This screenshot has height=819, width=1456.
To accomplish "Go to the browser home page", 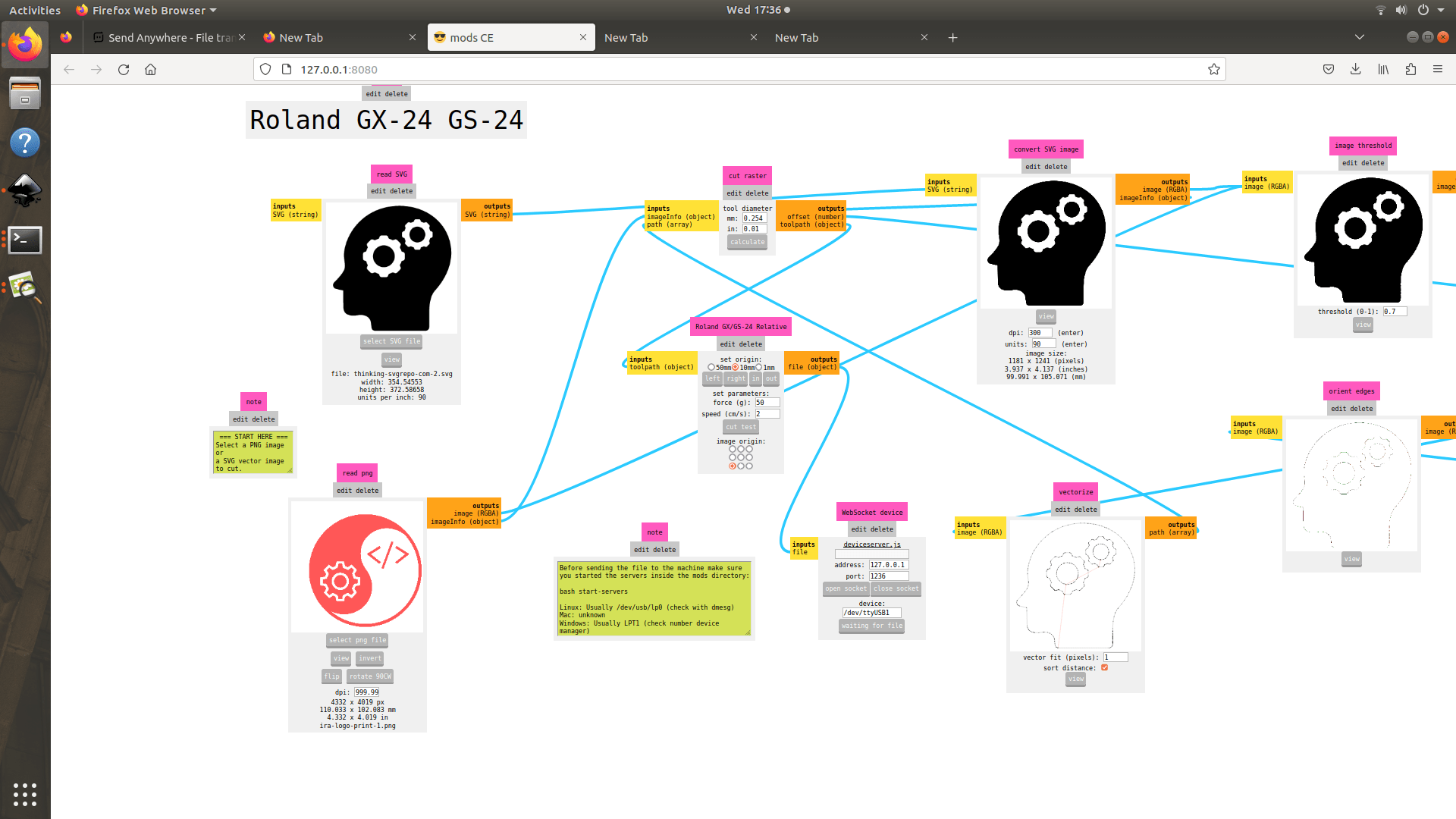I will [x=151, y=69].
